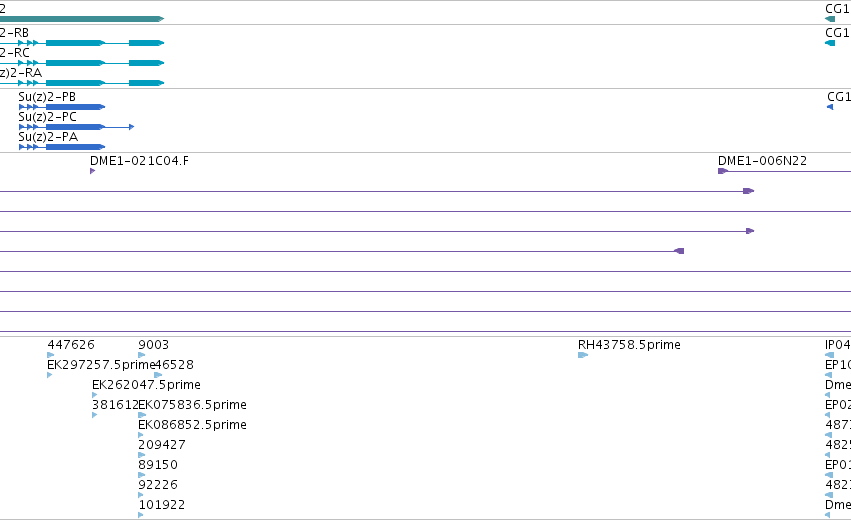
Task: Open the DME1-006N22 BAC label
Action: [763, 161]
